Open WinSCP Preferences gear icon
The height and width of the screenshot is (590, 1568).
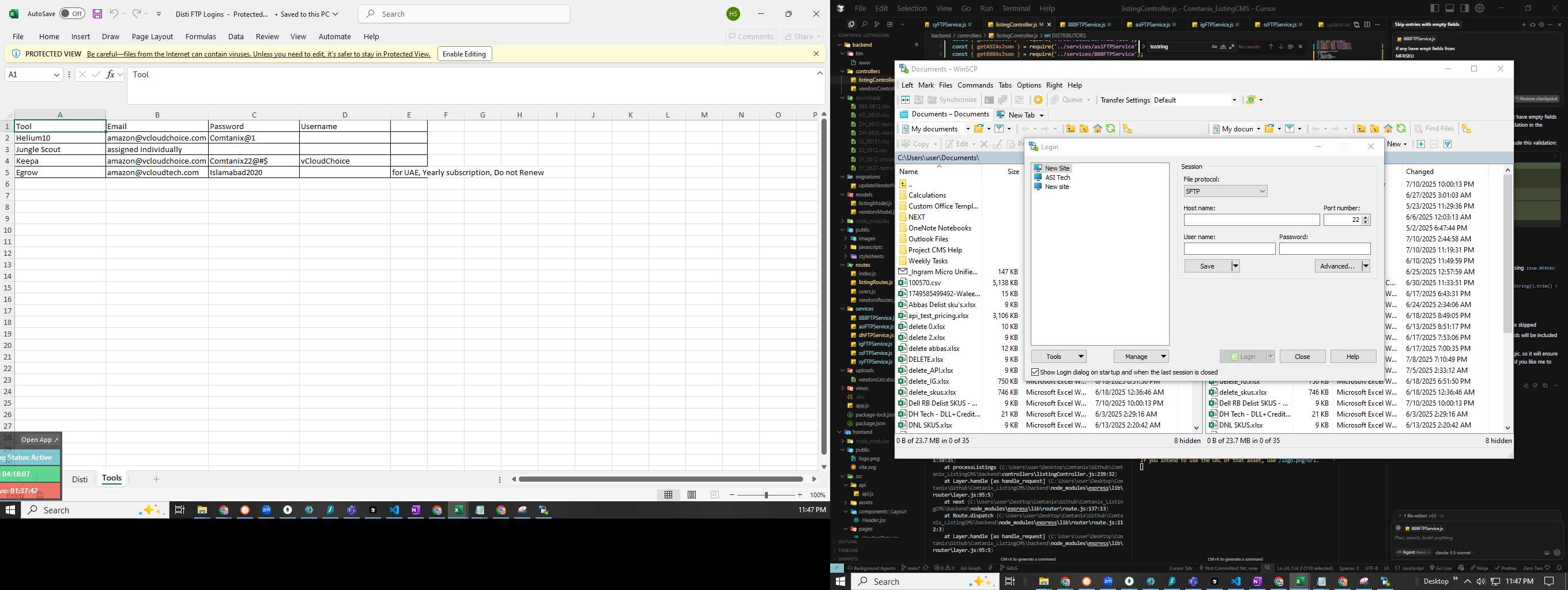tap(1038, 100)
